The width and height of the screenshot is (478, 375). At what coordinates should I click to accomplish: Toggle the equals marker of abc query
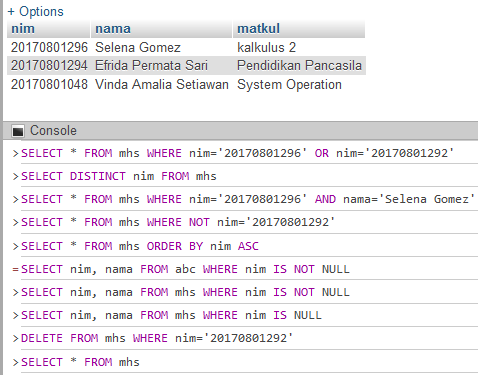[x=15, y=269]
